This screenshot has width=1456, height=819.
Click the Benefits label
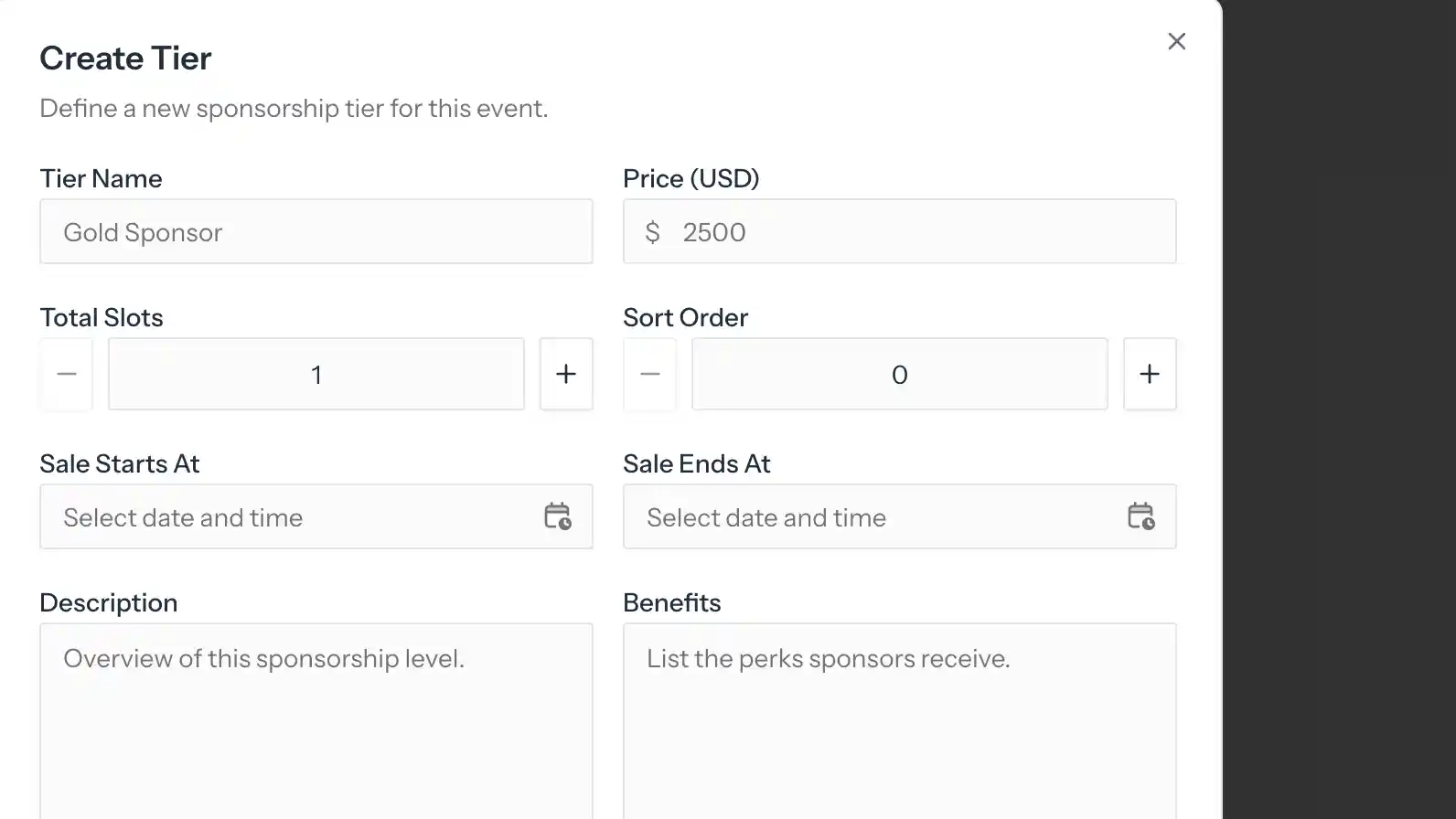(671, 602)
